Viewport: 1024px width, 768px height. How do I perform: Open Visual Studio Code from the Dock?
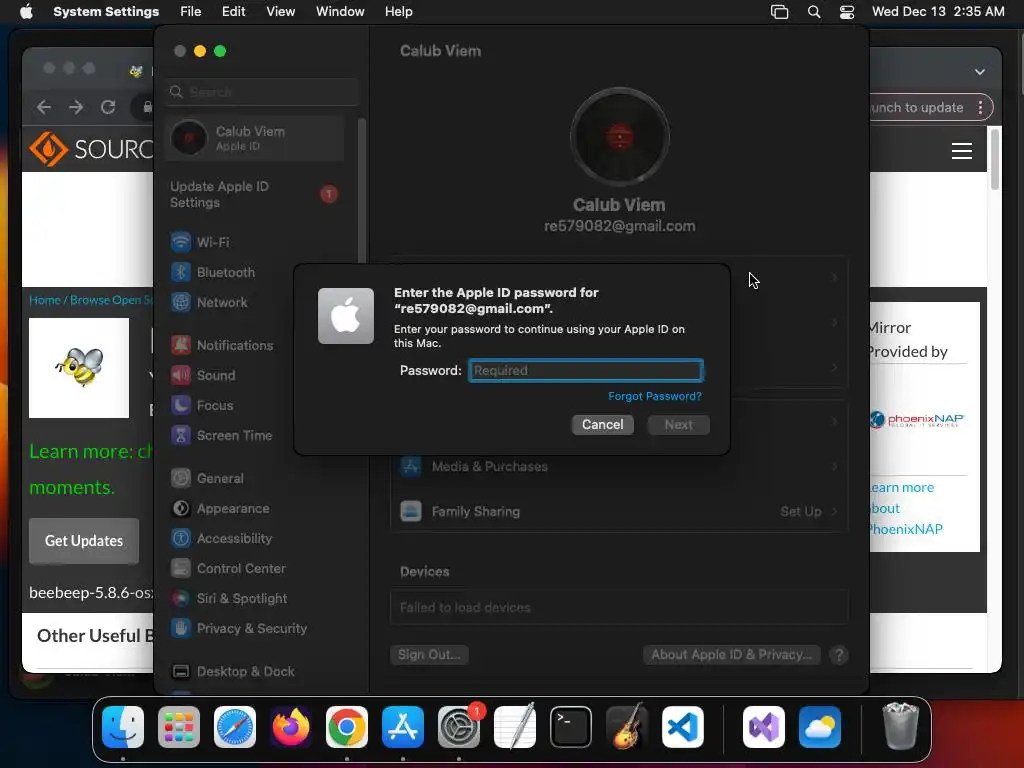683,727
